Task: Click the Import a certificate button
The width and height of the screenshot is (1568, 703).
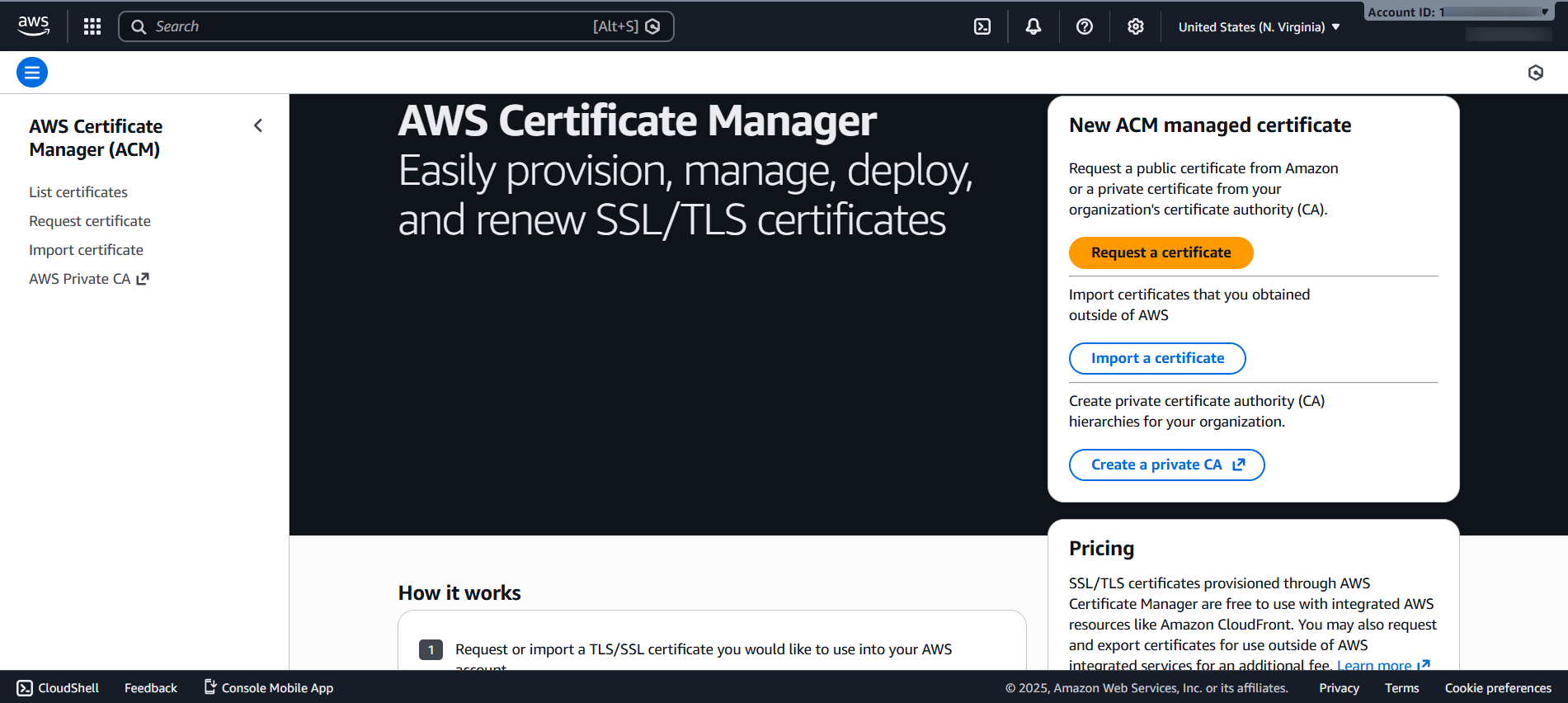Action: click(1157, 358)
